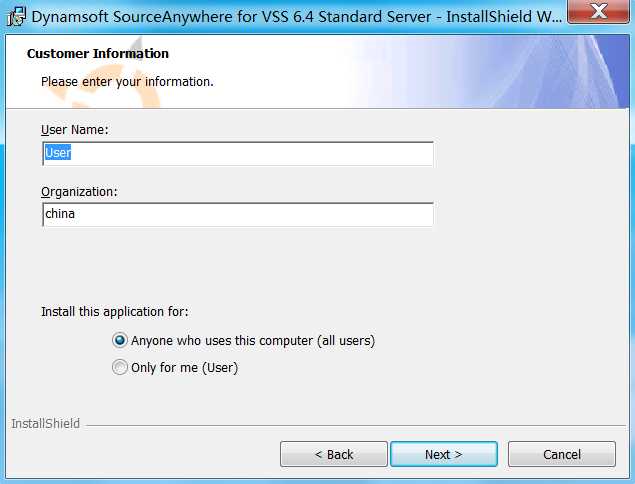Click the 'User Name:' label
The height and width of the screenshot is (484, 635).
pos(74,130)
